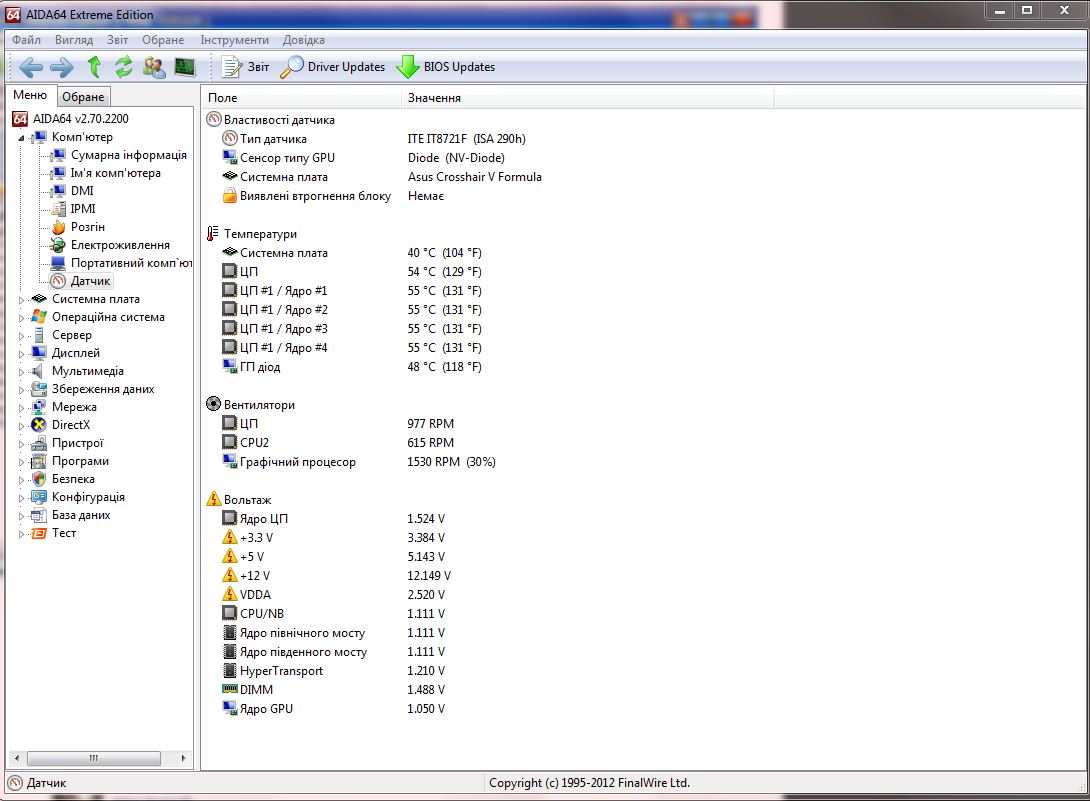Click the Вентилятори fan icon
Viewport: 1090px width, 801px height.
(213, 404)
